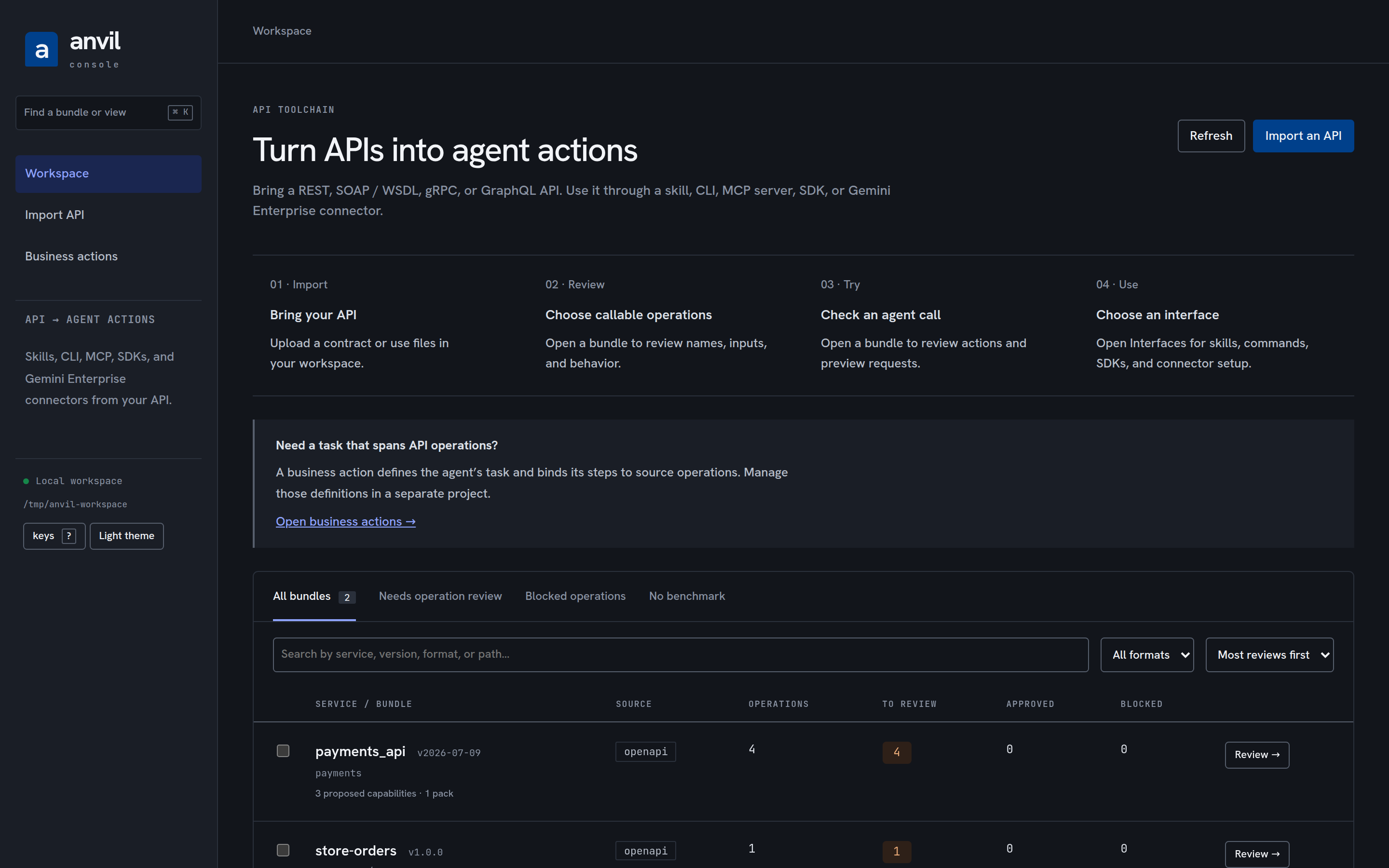Click the "Bring your API" step title
This screenshot has height=868, width=1389.
[313, 315]
